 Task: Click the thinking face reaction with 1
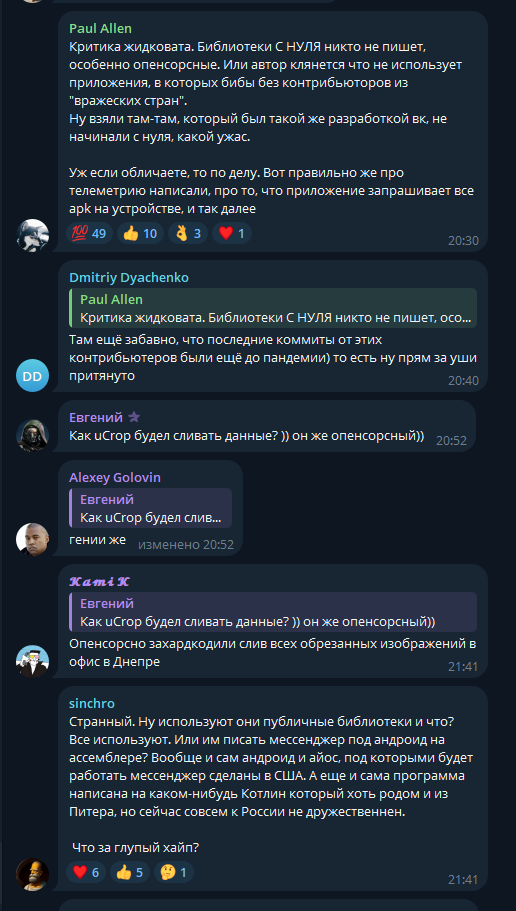174,872
